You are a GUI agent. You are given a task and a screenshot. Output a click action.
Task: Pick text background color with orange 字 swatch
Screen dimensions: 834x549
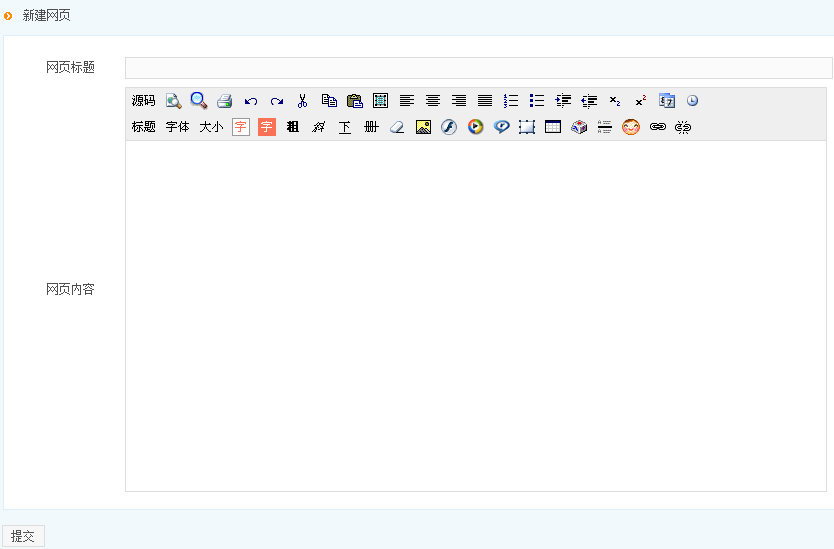267,127
